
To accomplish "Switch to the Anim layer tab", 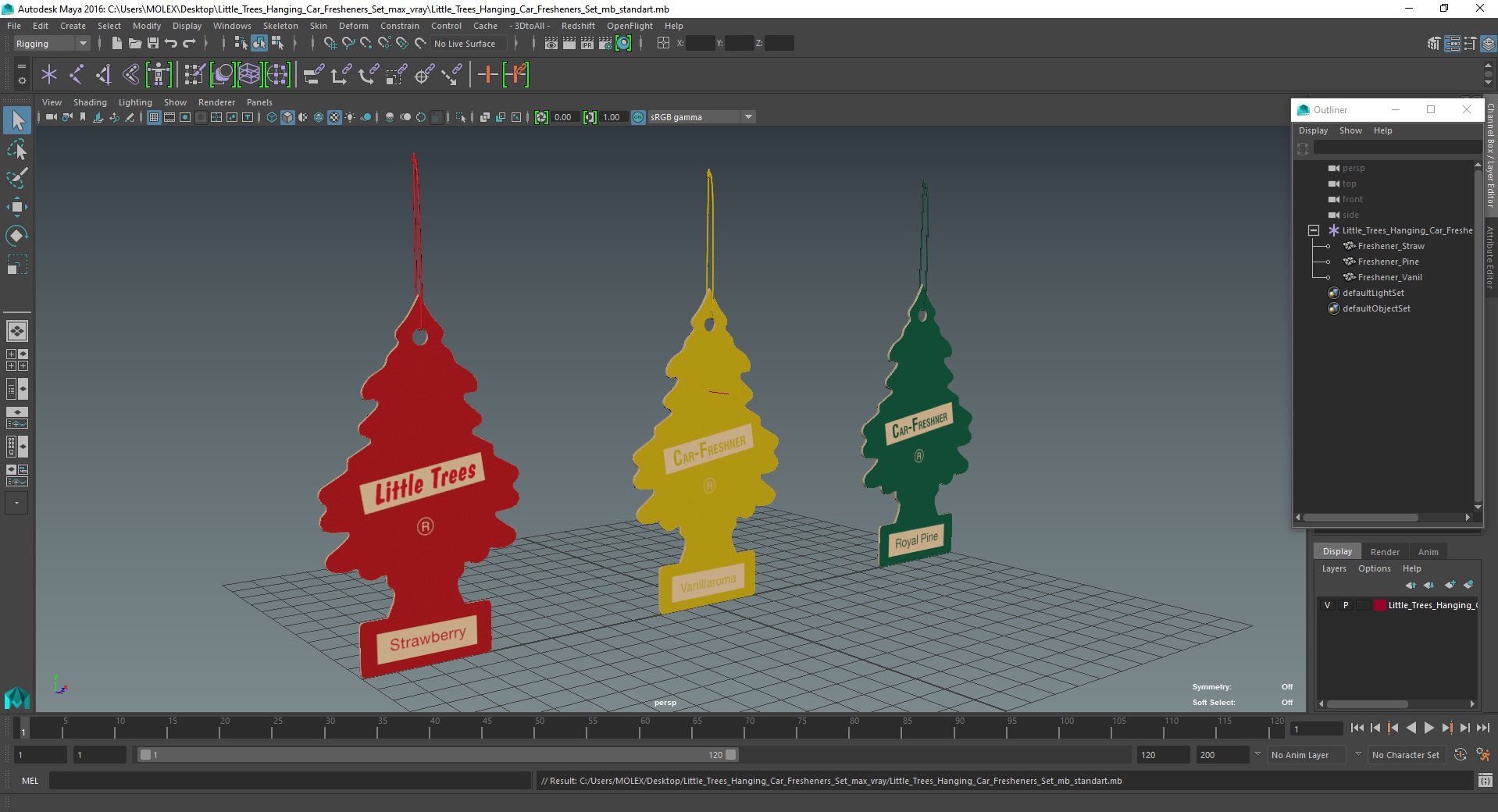I will click(1428, 551).
